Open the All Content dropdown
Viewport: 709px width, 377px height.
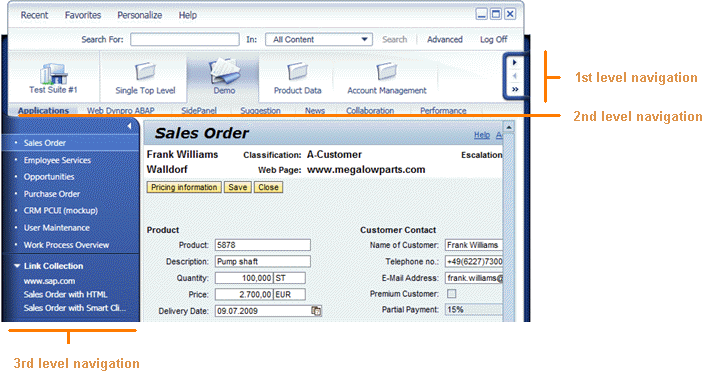319,39
